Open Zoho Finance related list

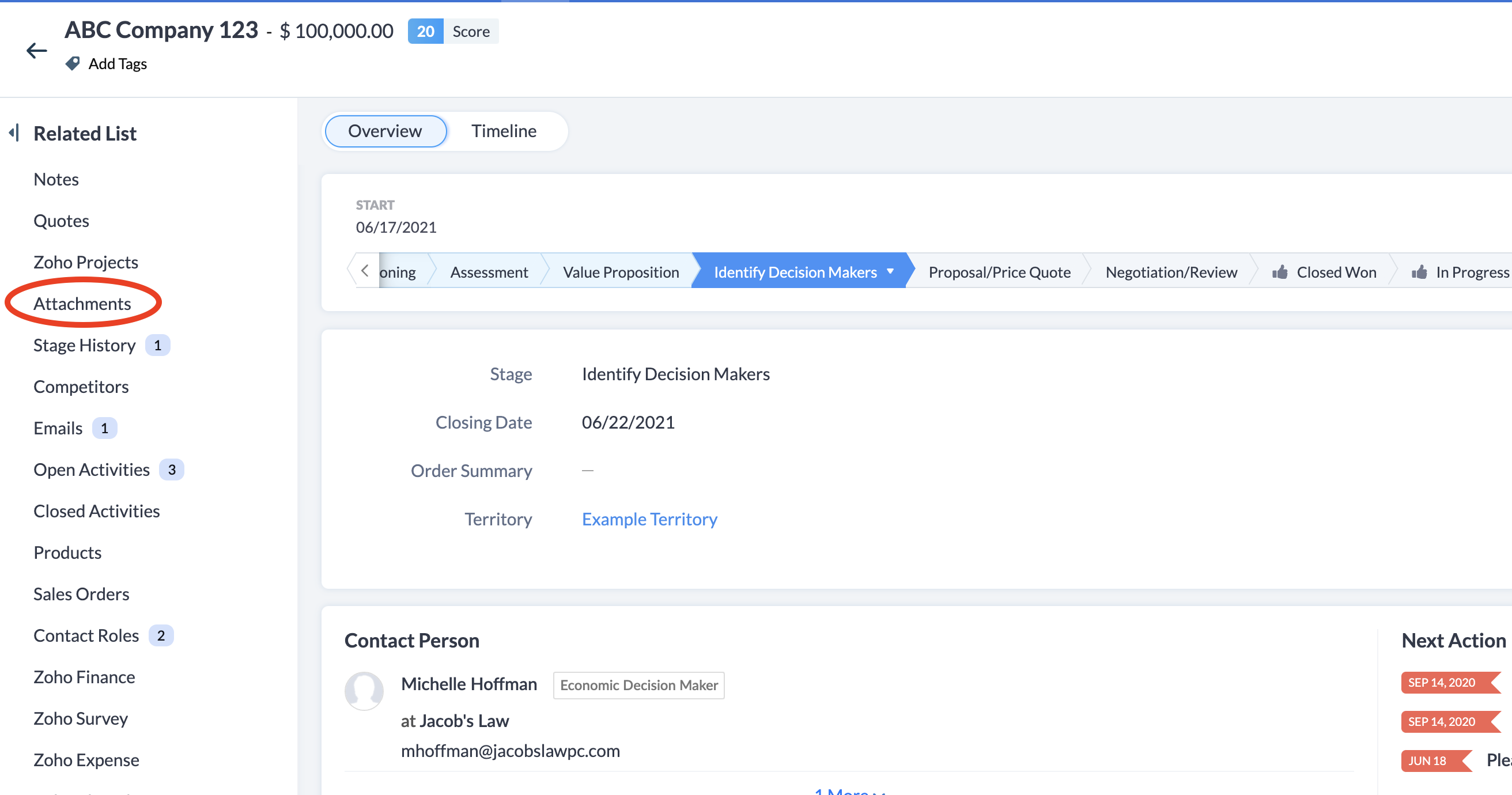tap(84, 677)
